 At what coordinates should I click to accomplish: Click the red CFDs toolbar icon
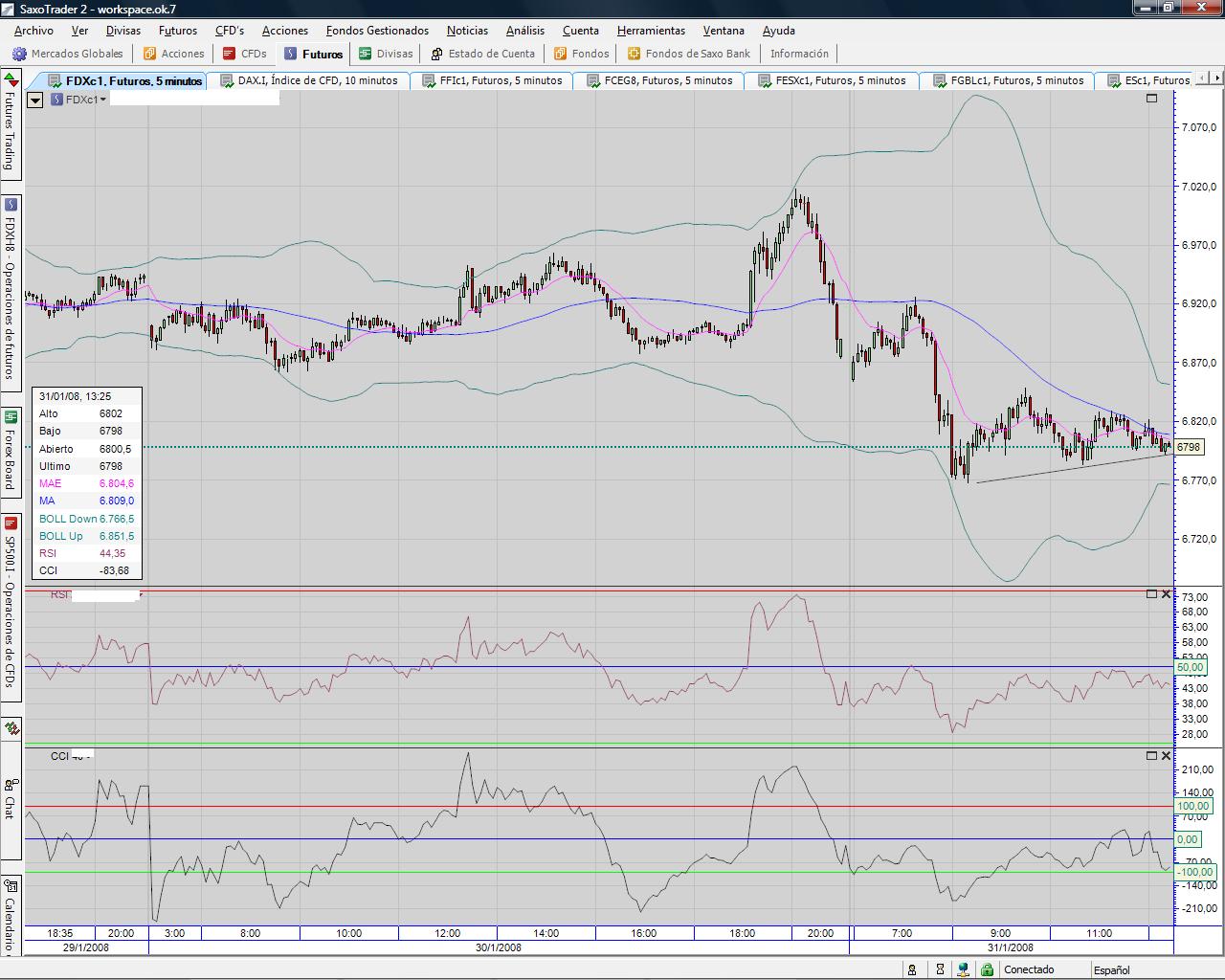coord(229,54)
